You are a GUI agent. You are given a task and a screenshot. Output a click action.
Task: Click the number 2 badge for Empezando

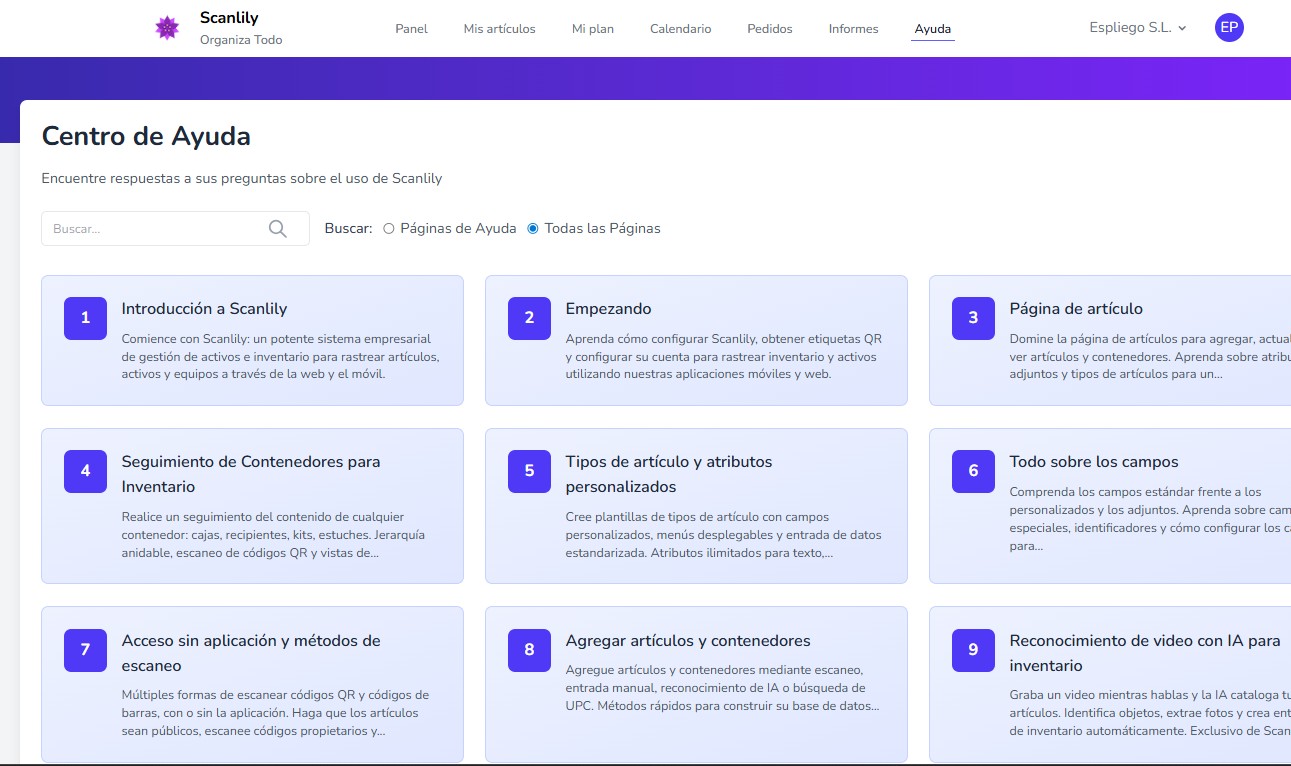[529, 318]
